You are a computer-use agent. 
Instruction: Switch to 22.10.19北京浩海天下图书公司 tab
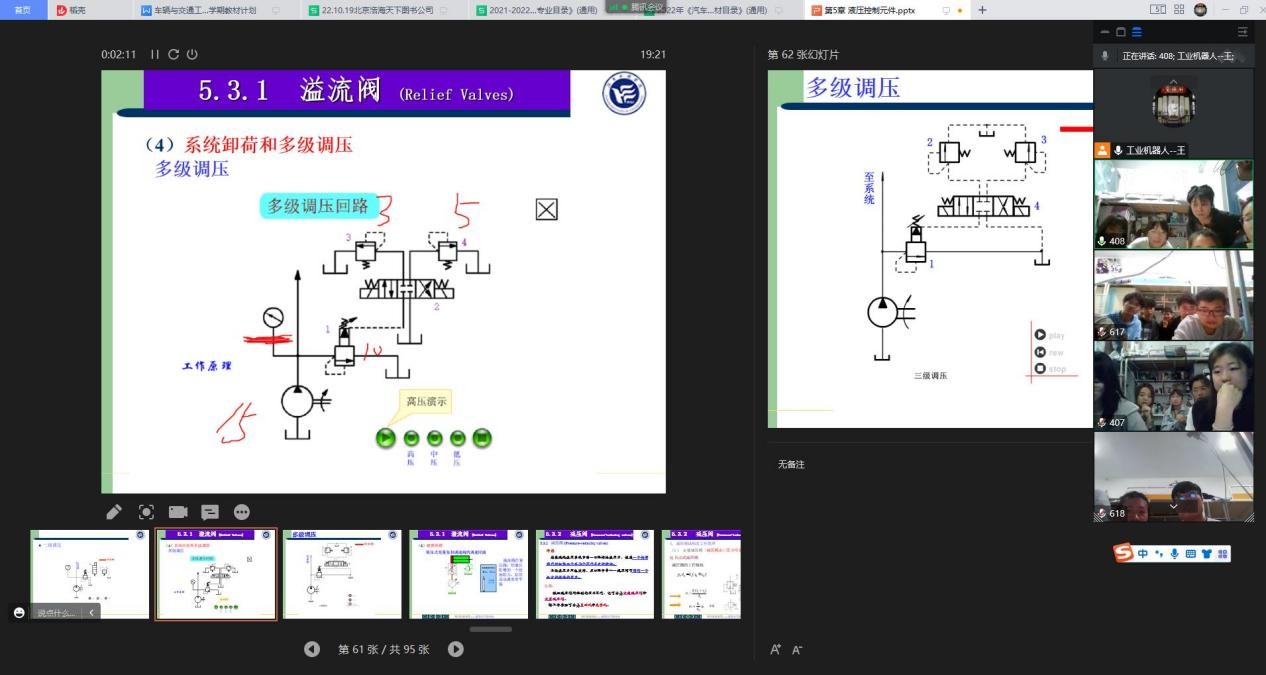(x=385, y=10)
